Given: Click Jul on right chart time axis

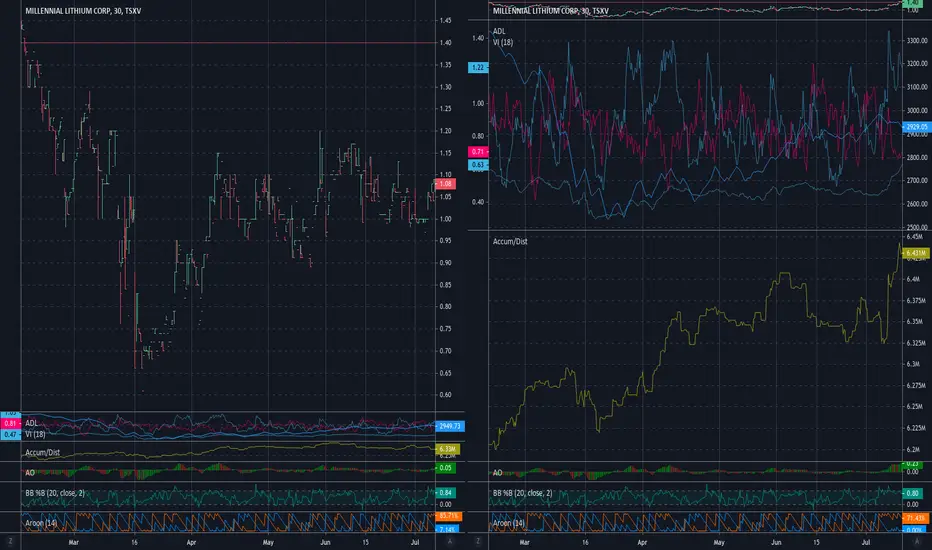Looking at the screenshot, I should [866, 542].
